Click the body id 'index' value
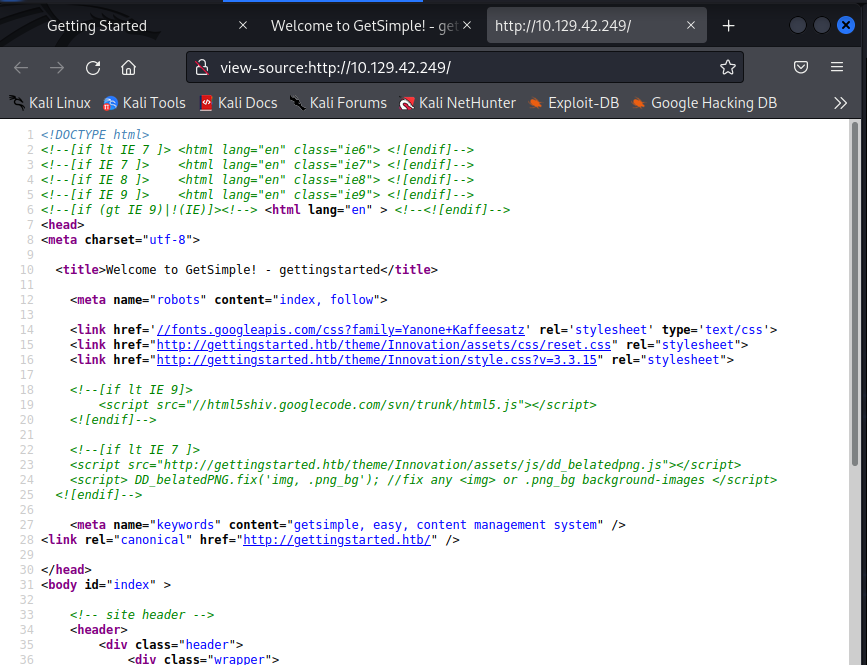 (131, 585)
